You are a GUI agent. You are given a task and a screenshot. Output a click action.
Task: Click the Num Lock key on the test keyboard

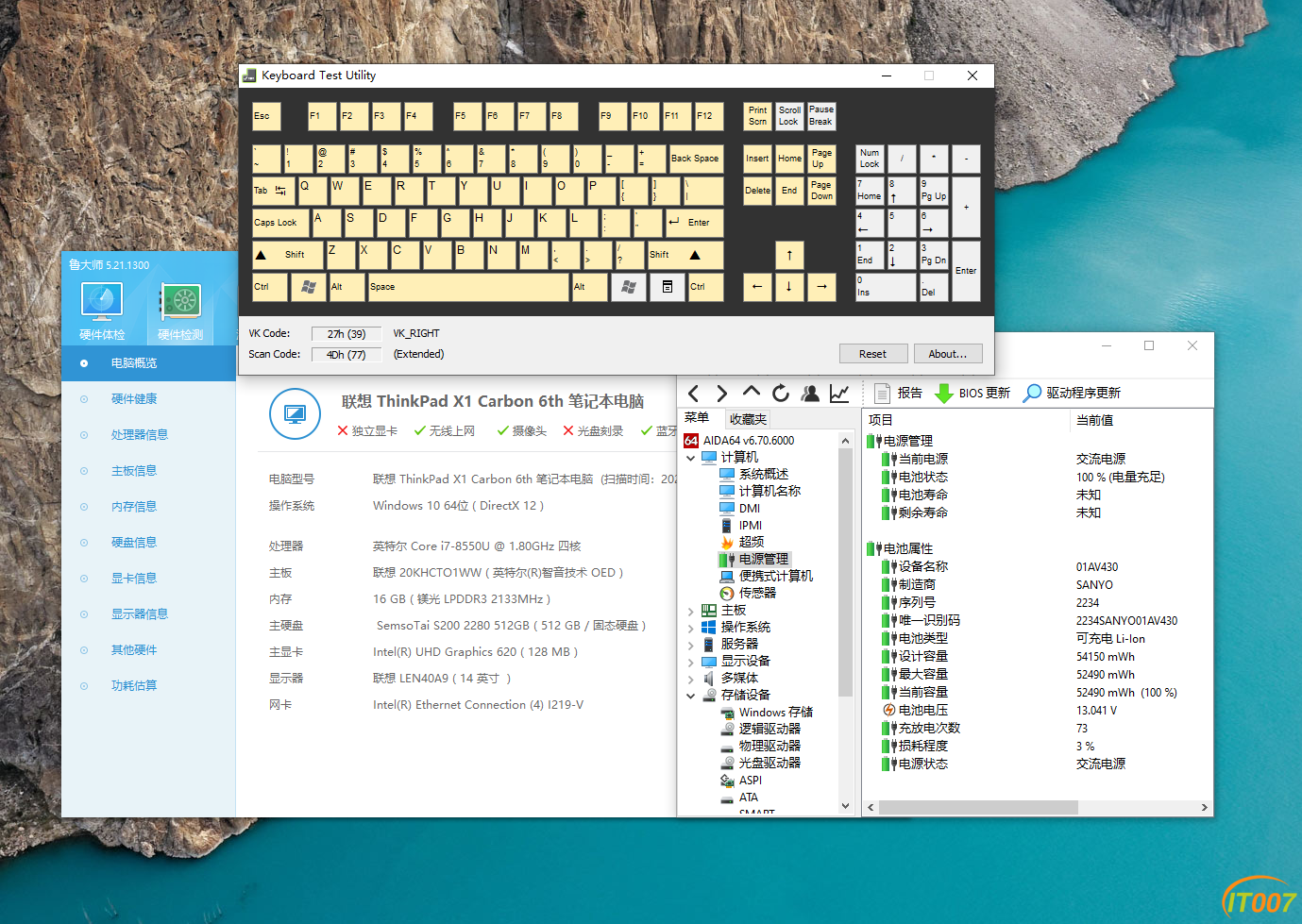point(870,159)
